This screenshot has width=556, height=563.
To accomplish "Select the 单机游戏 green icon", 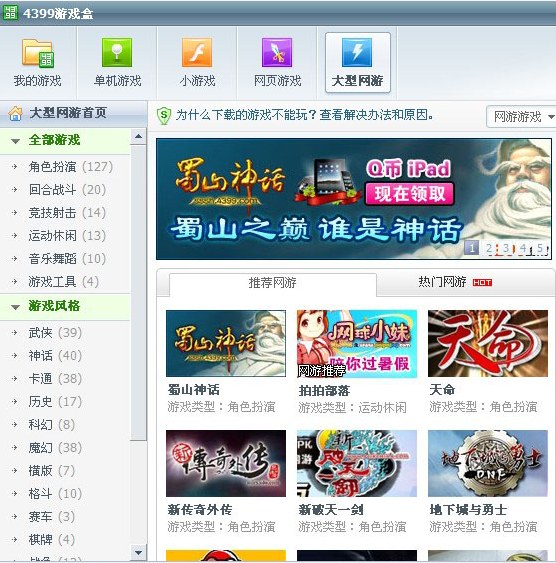I will 117,53.
